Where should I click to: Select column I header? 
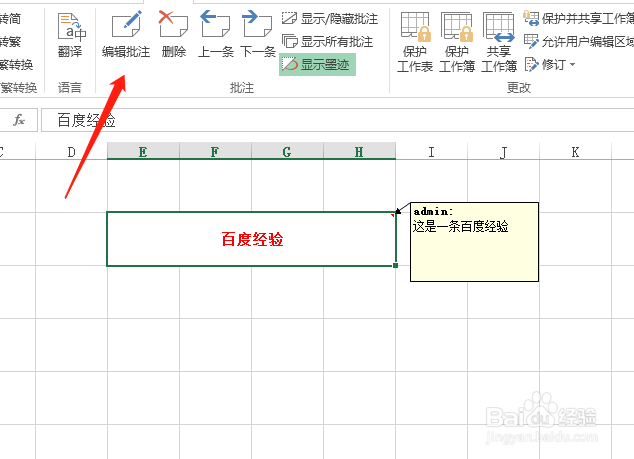(431, 152)
